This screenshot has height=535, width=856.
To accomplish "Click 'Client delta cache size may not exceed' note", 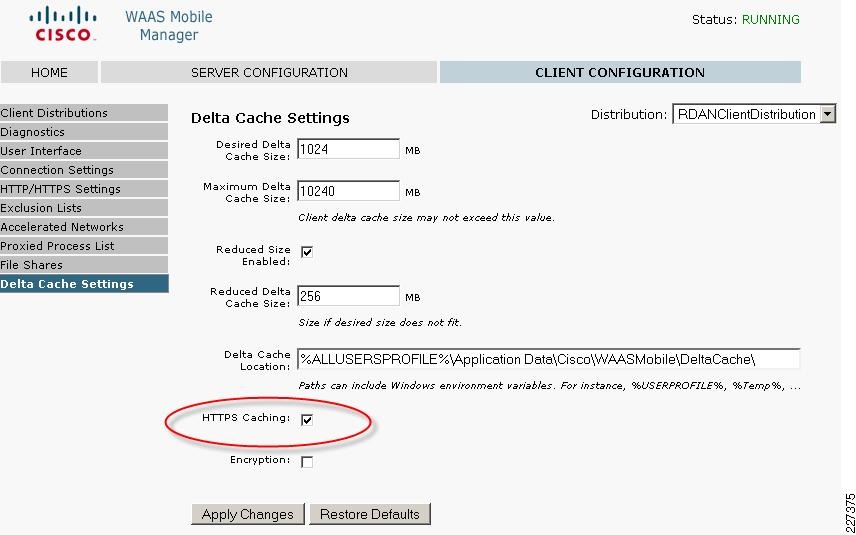I will 426,217.
